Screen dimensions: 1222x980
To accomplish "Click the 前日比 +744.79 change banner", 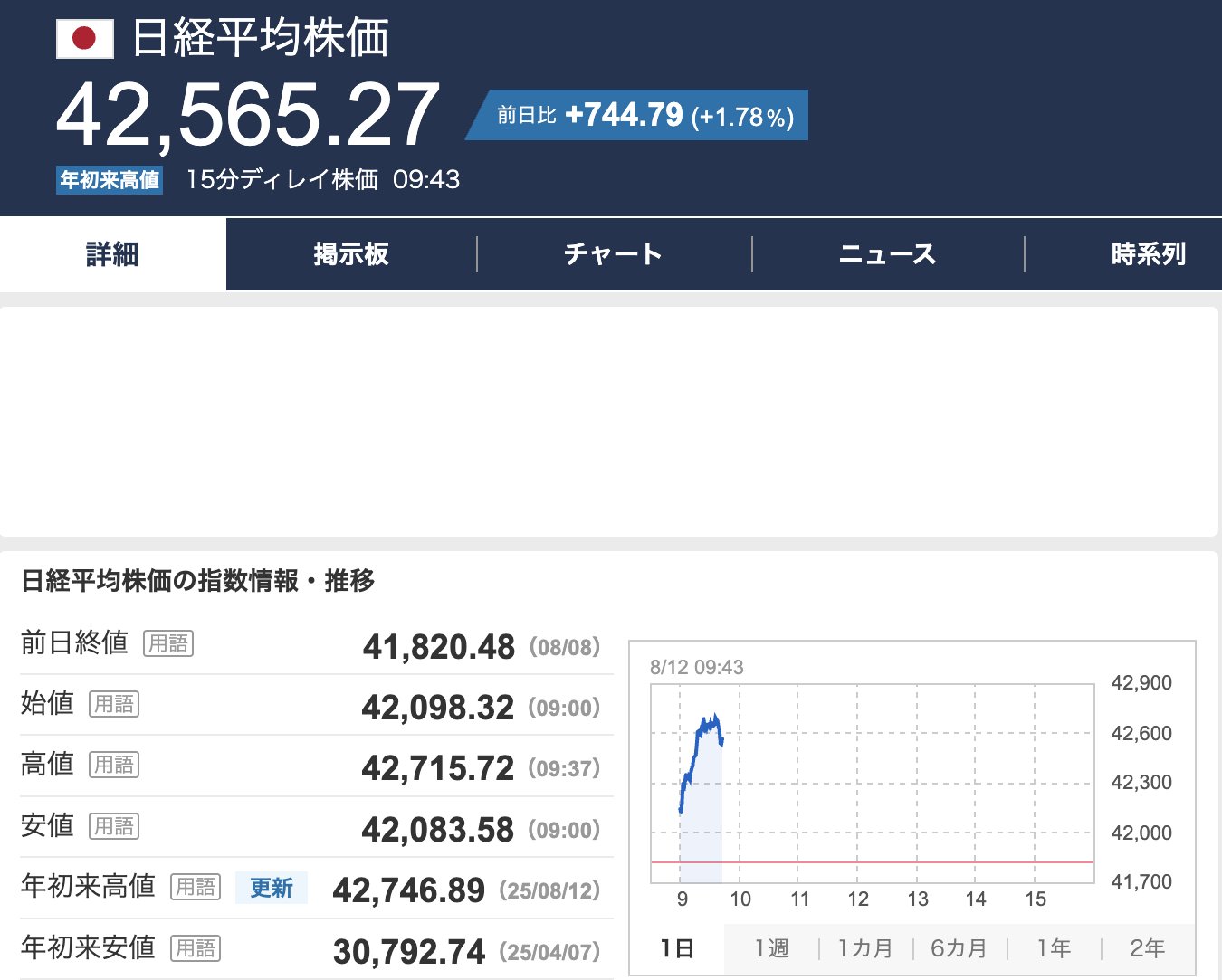I will tap(637, 115).
